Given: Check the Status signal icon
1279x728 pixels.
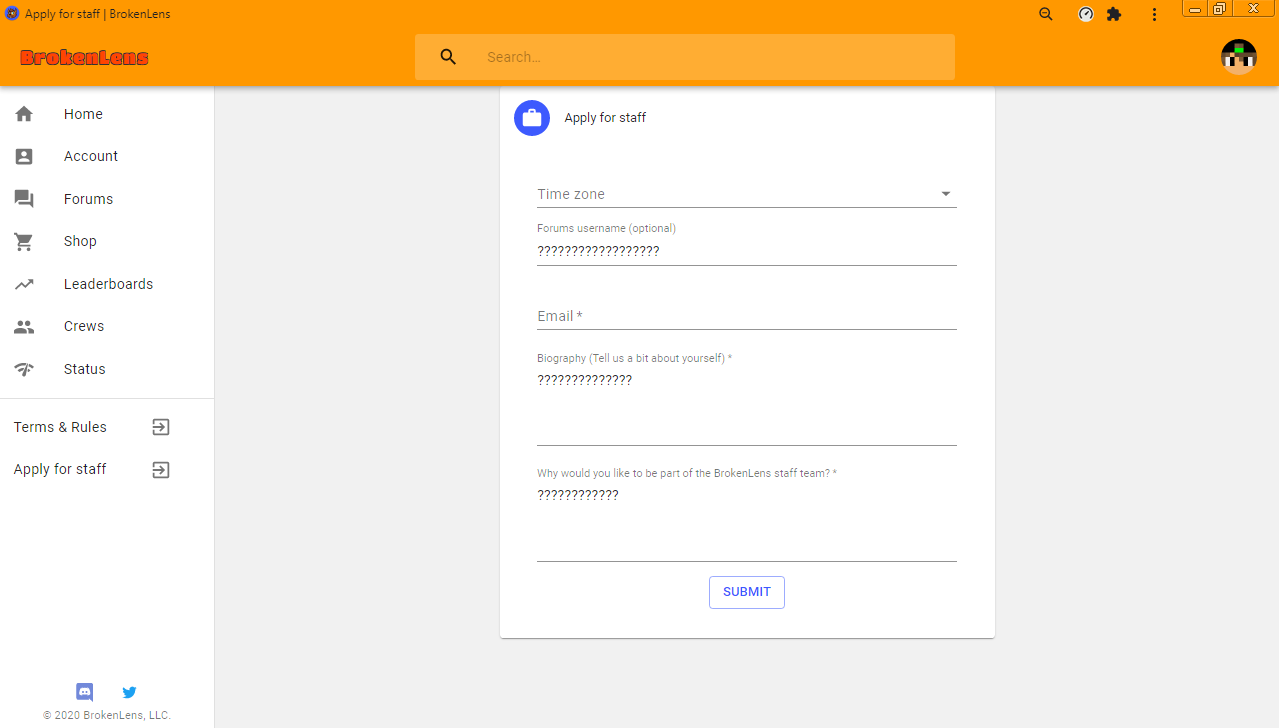Looking at the screenshot, I should pos(24,369).
